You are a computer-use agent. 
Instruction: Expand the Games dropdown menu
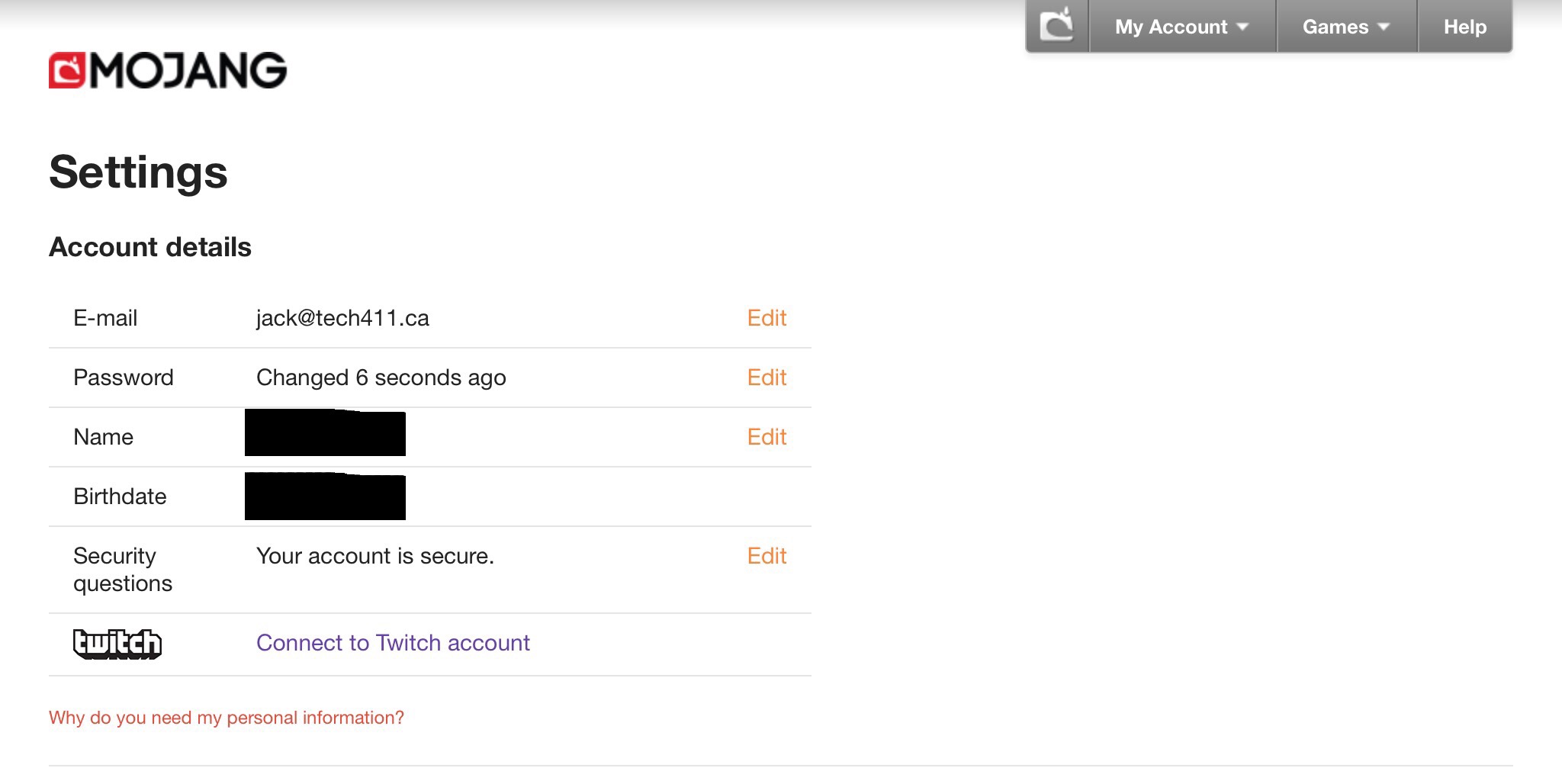tap(1346, 27)
